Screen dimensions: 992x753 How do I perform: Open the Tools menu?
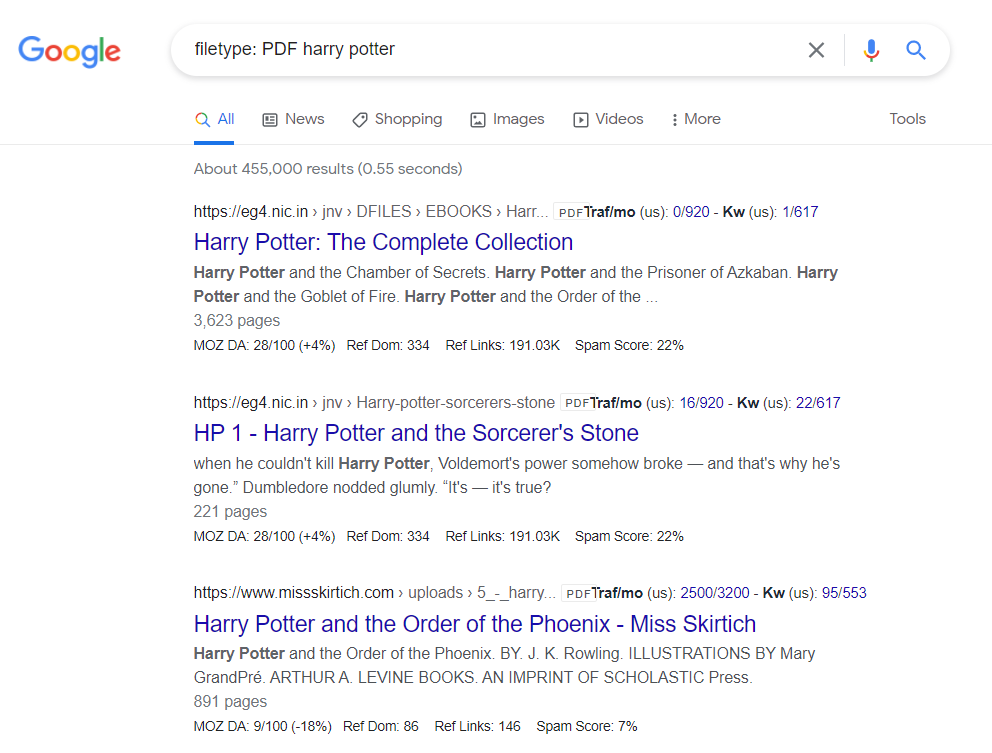coord(907,119)
